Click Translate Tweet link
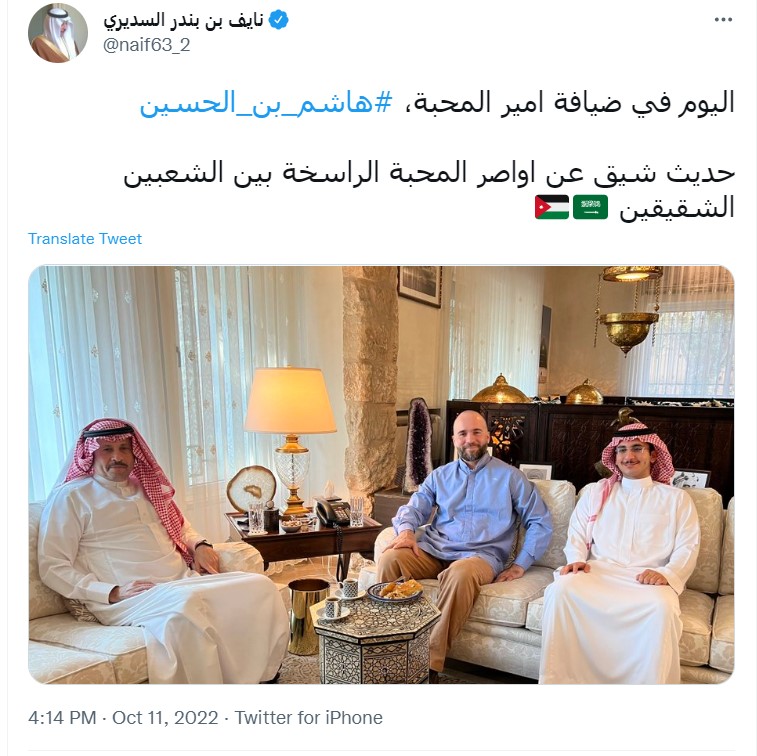The height and width of the screenshot is (756, 757). coord(85,238)
